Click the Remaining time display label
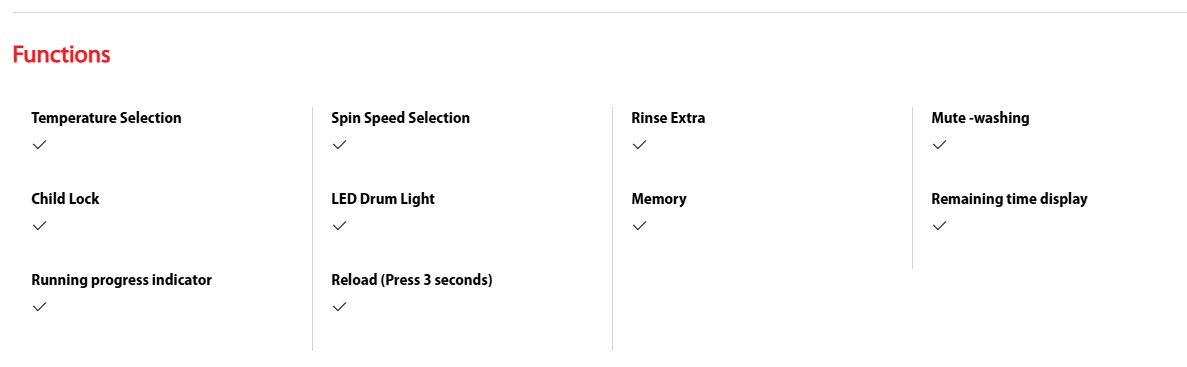Image resolution: width=1187 pixels, height=367 pixels. click(x=1009, y=199)
